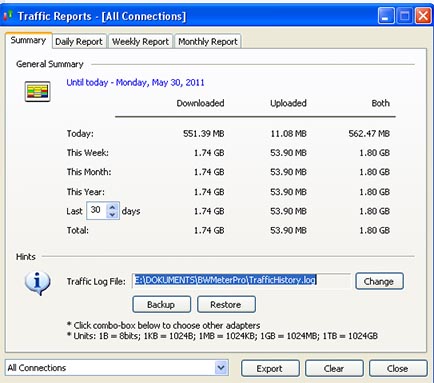The width and height of the screenshot is (434, 383).
Task: Switch to the Summary tab
Action: click(x=28, y=40)
